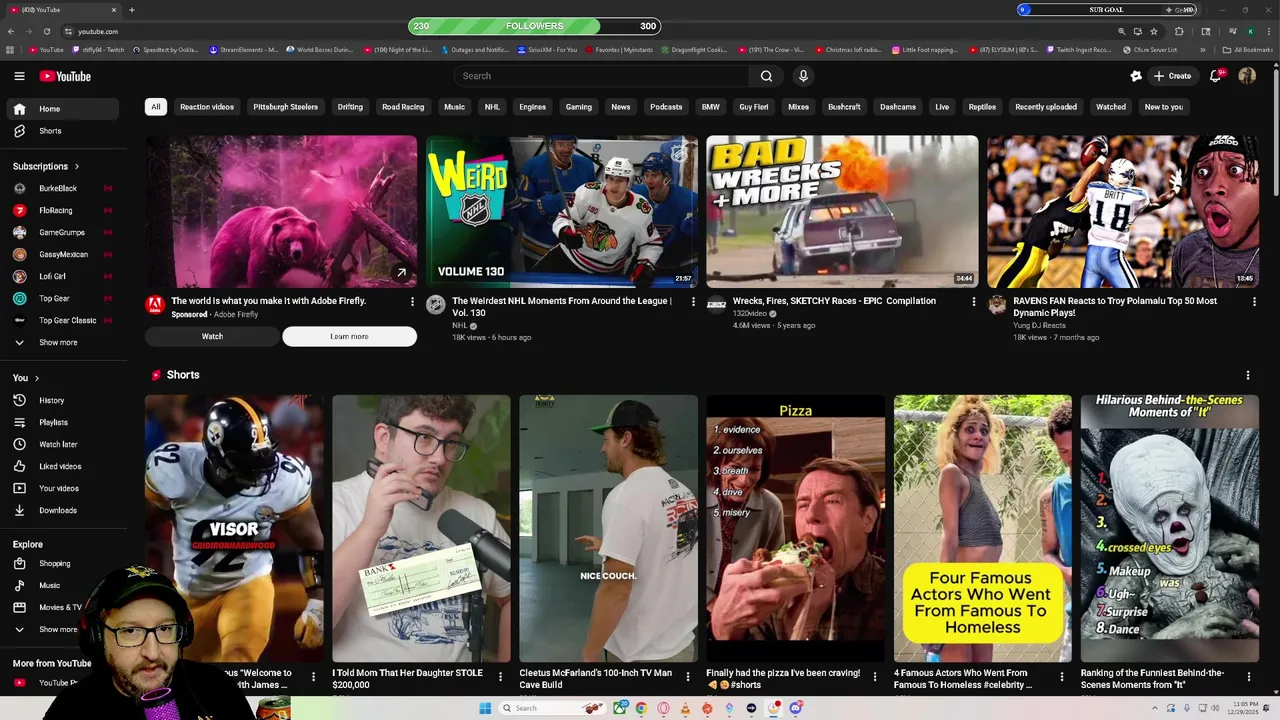The width and height of the screenshot is (1280, 720).
Task: Open GameGrumps subscription channel
Action: pyautogui.click(x=63, y=232)
